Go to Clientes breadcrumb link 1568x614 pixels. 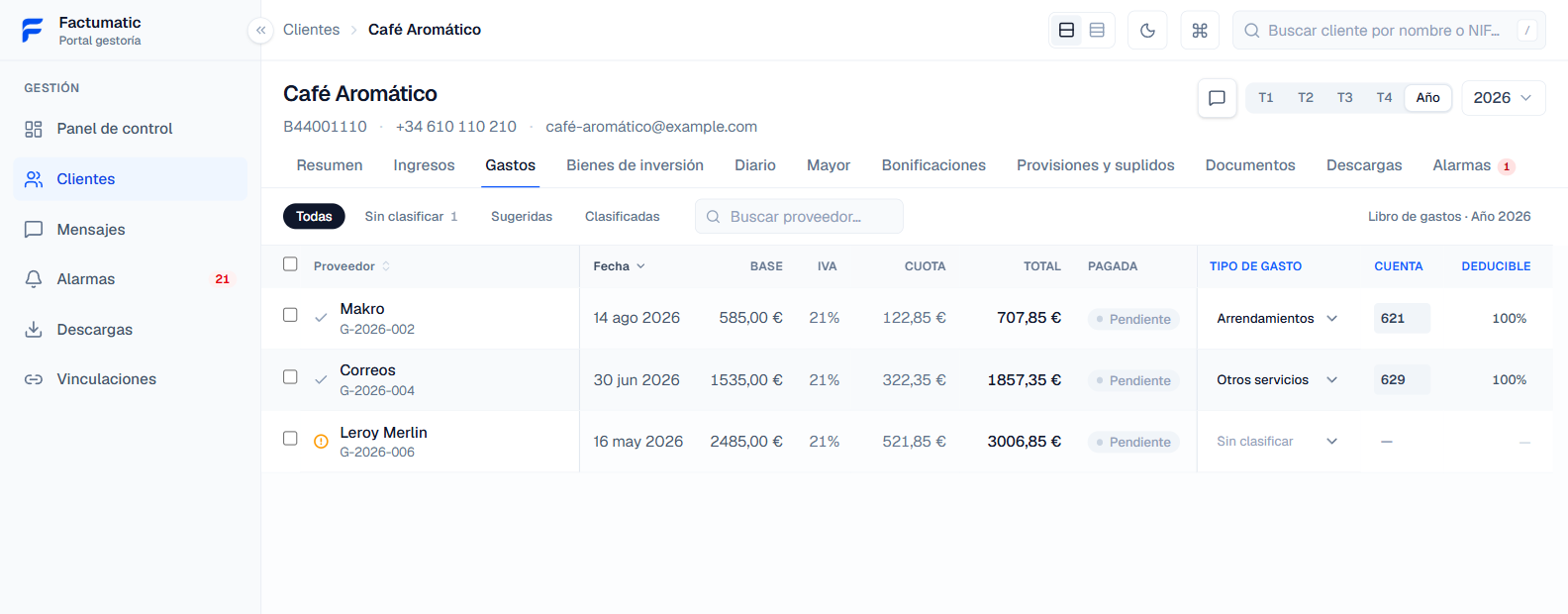coord(311,30)
